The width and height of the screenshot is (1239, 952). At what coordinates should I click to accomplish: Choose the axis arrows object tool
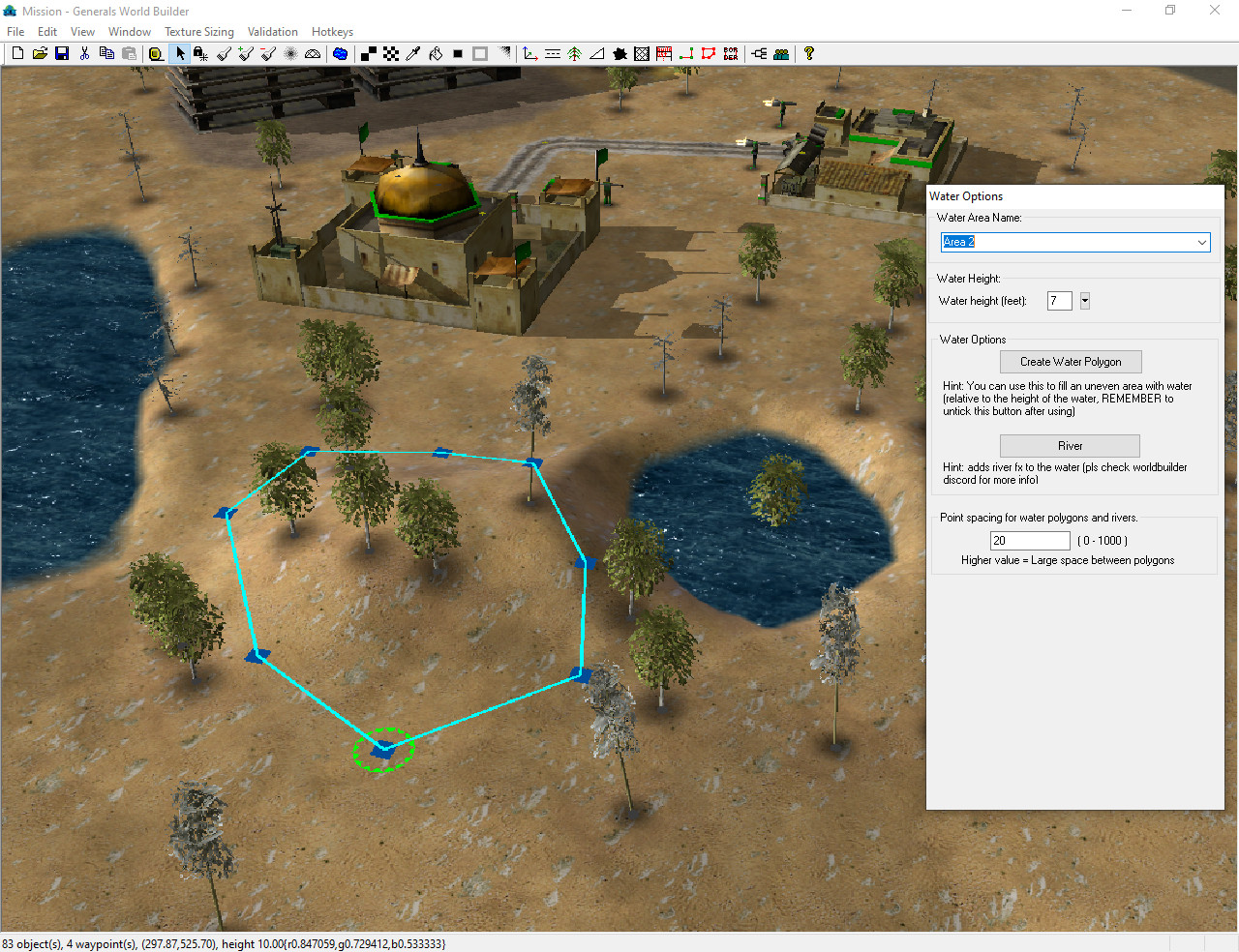coord(530,53)
